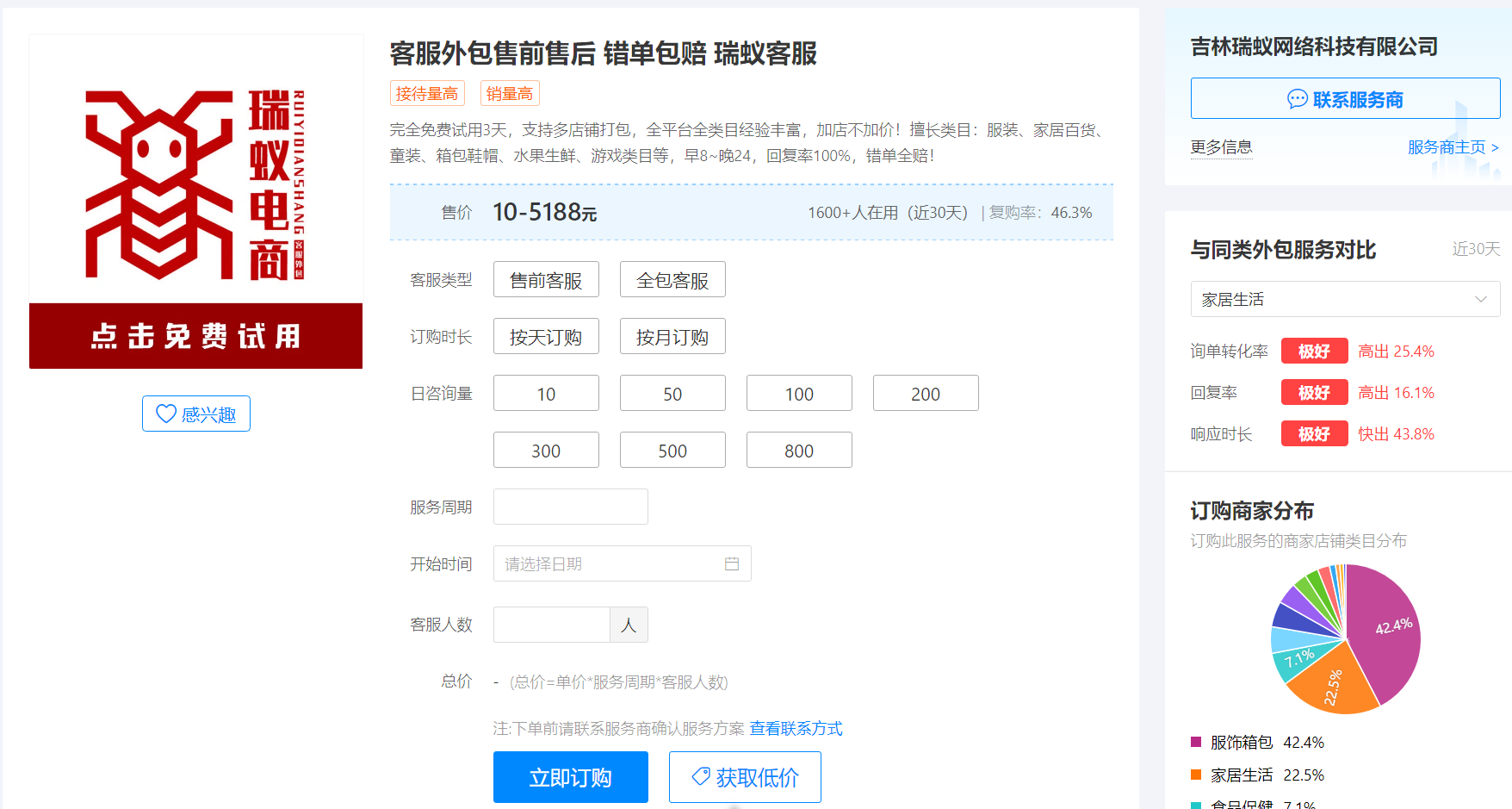Screen dimensions: 1512x809
Task: Click the 人 unit suffix of 客服人数
Action: coord(629,625)
